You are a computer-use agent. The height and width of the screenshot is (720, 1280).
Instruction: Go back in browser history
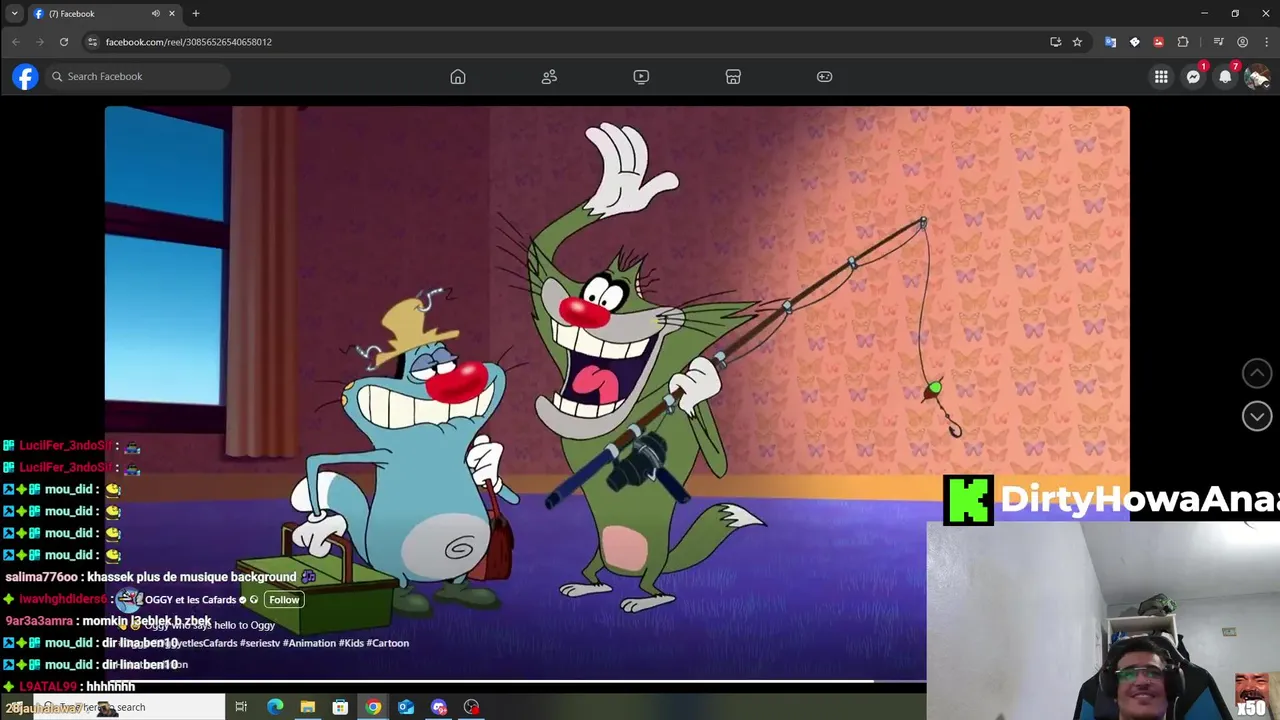pyautogui.click(x=16, y=42)
